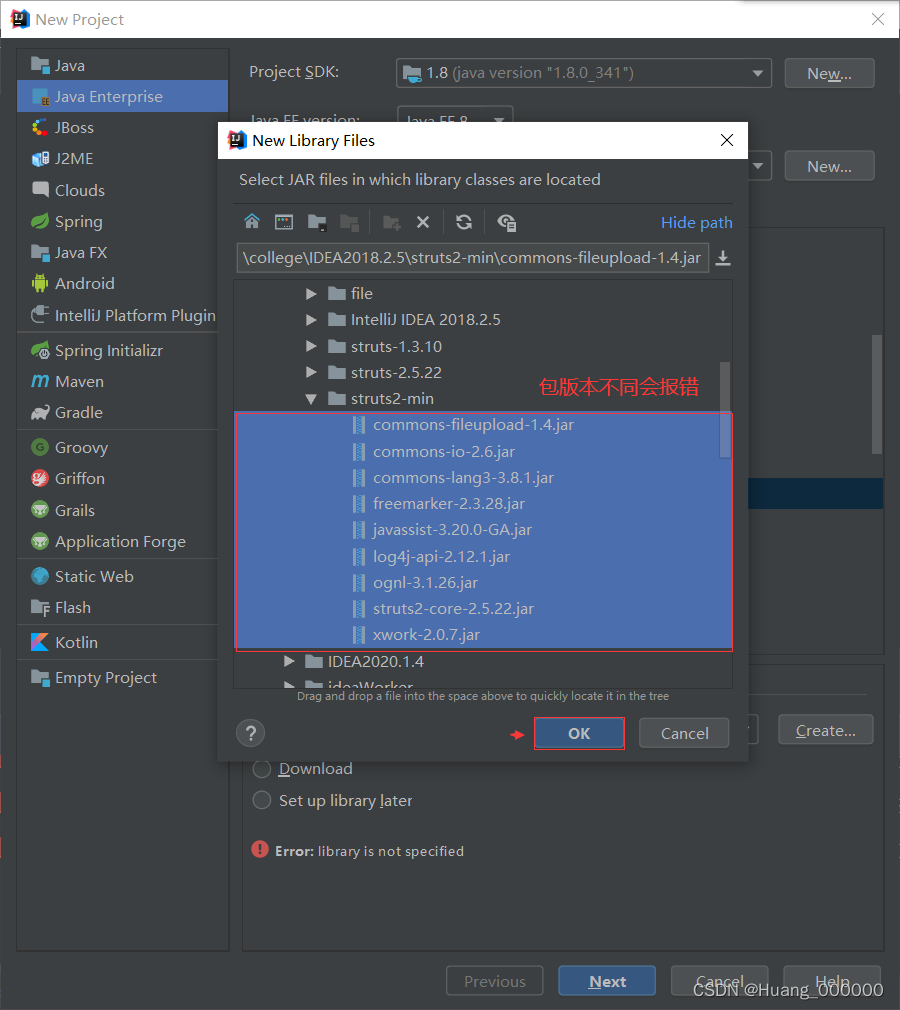Choose Griffon in project list
Image resolution: width=900 pixels, height=1010 pixels.
click(118, 479)
